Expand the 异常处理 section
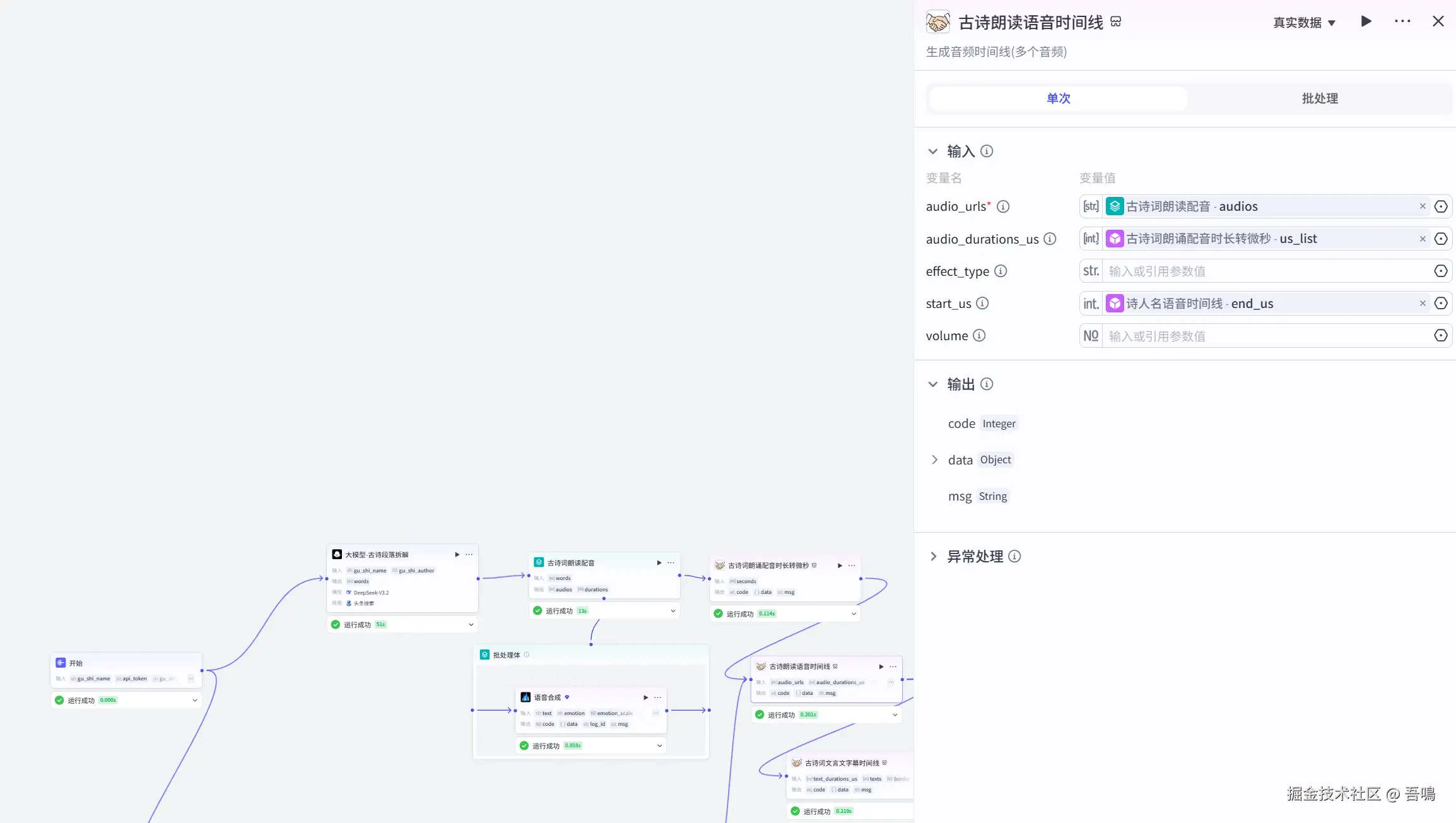 [x=933, y=557]
